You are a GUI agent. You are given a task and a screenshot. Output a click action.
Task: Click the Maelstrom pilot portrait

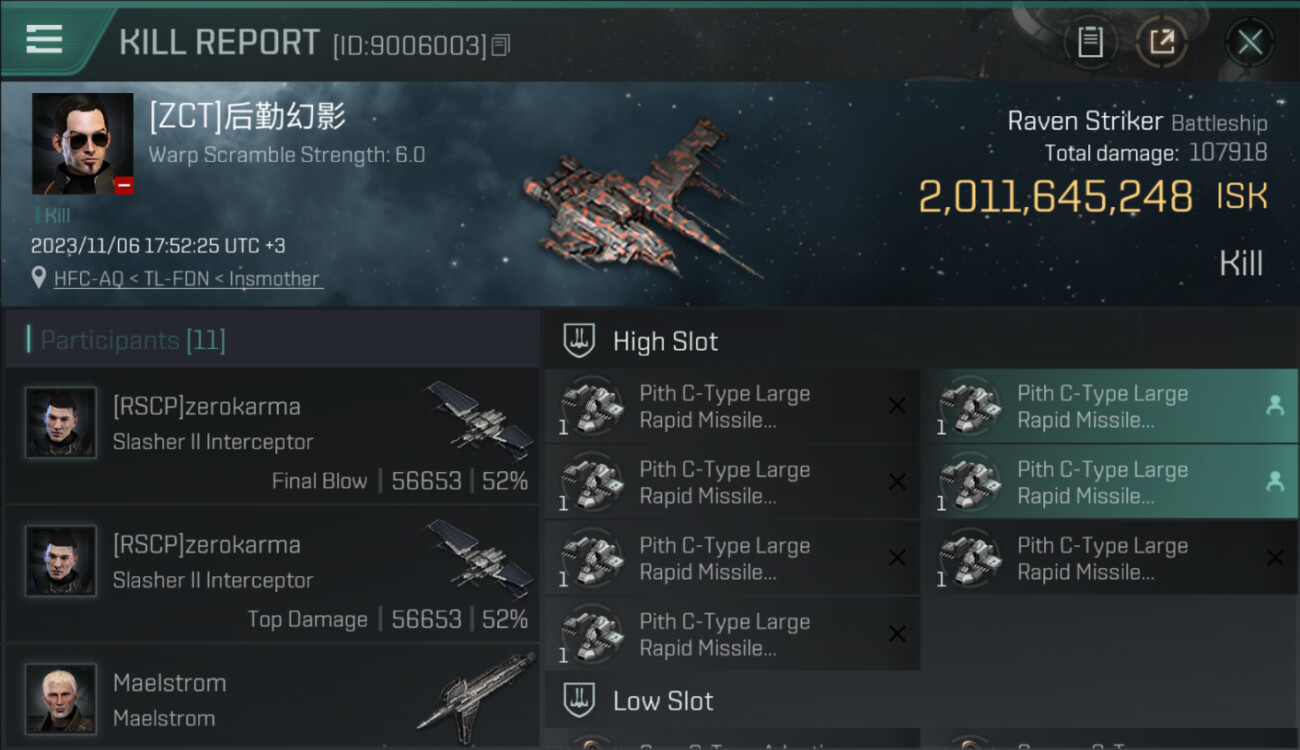pos(61,698)
